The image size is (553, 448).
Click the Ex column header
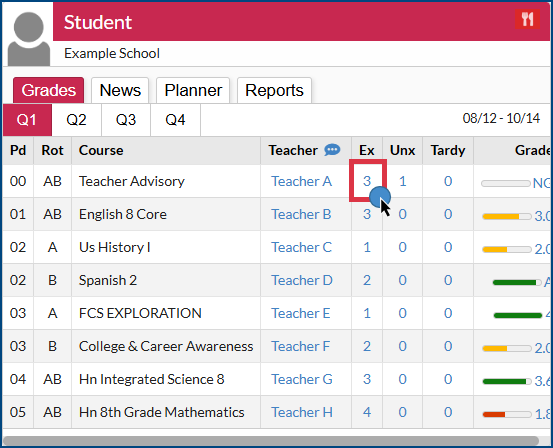pos(367,150)
